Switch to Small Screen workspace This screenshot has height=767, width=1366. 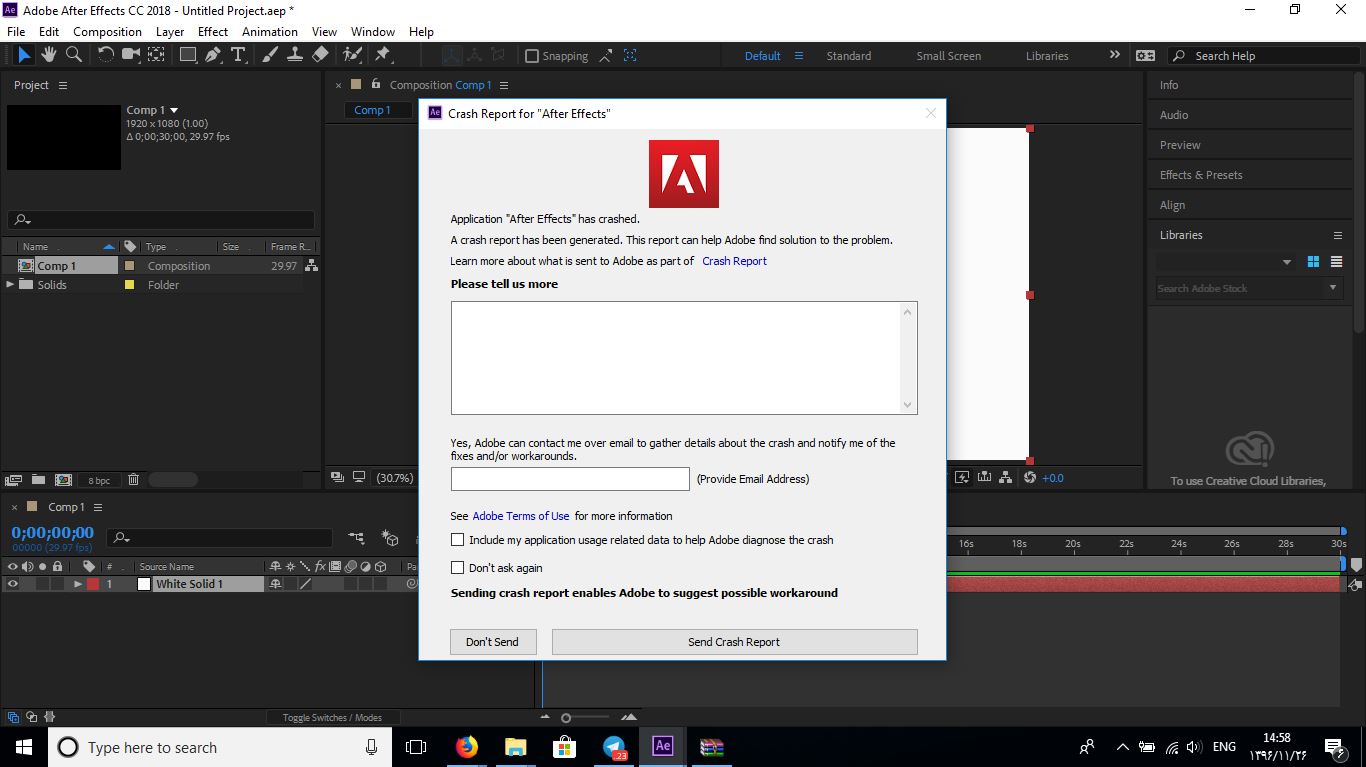click(949, 56)
